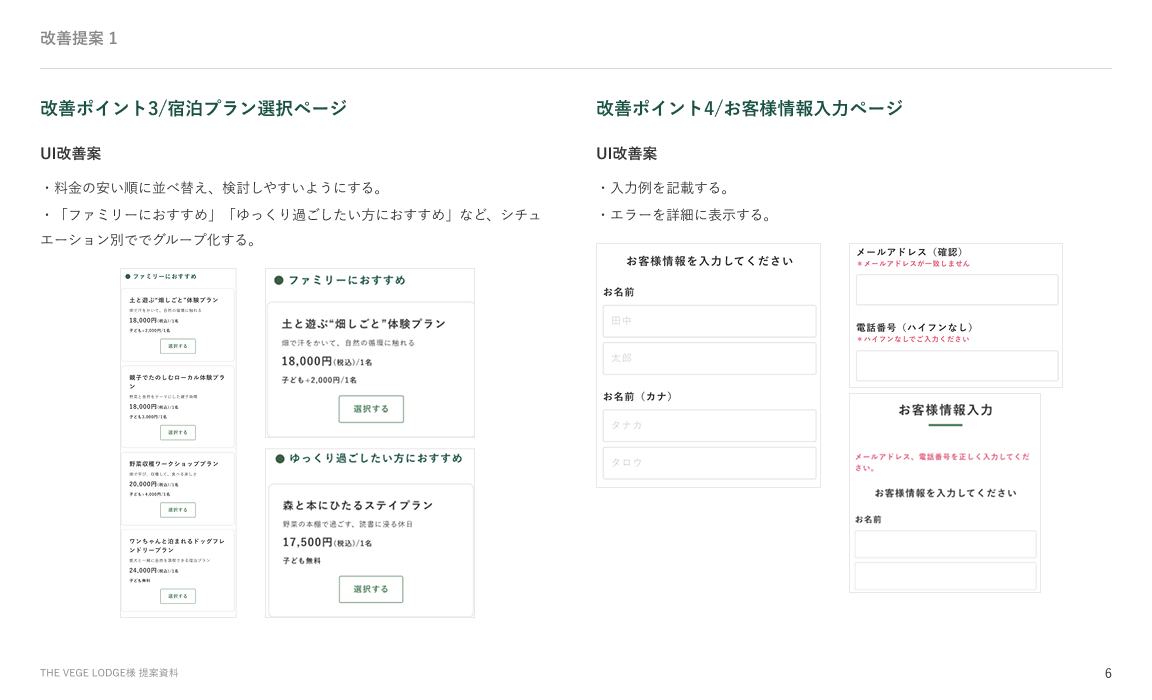Click the THE VEGE LODGE様 提案資料 footer text

tap(109, 673)
